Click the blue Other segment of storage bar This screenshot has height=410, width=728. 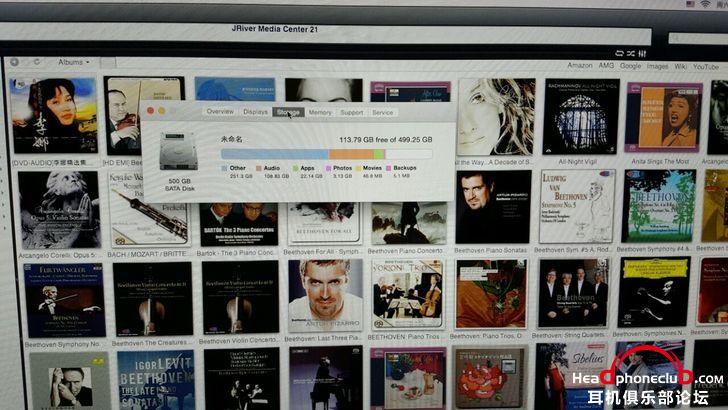[x=275, y=154]
